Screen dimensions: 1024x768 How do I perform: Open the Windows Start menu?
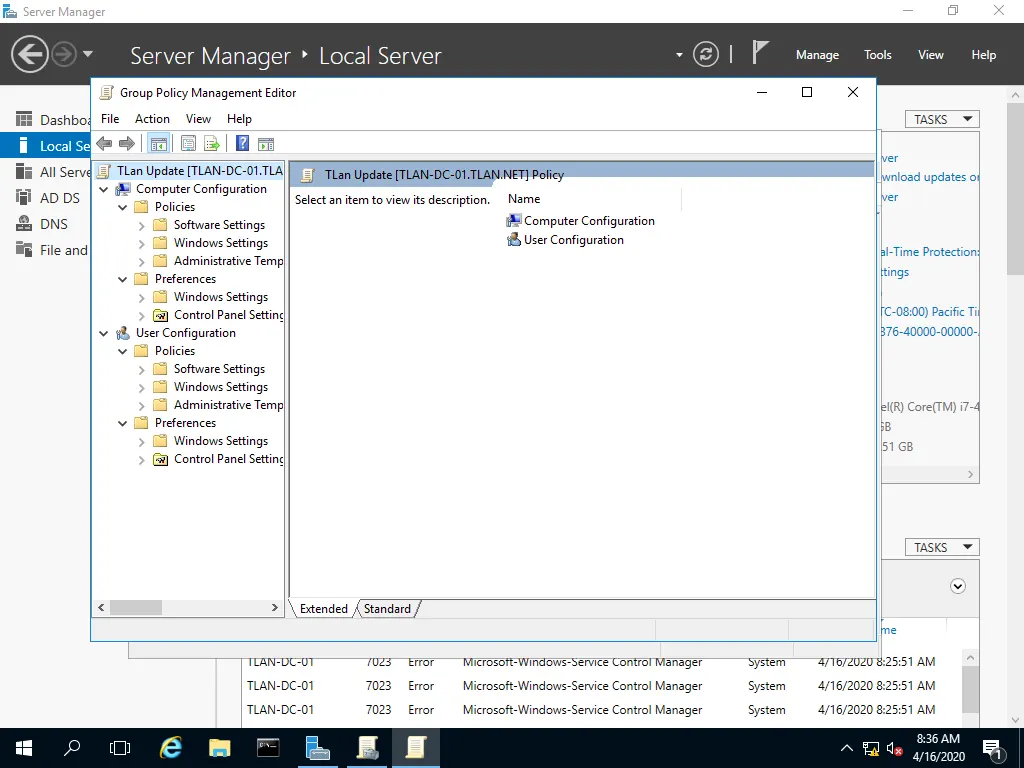point(24,748)
